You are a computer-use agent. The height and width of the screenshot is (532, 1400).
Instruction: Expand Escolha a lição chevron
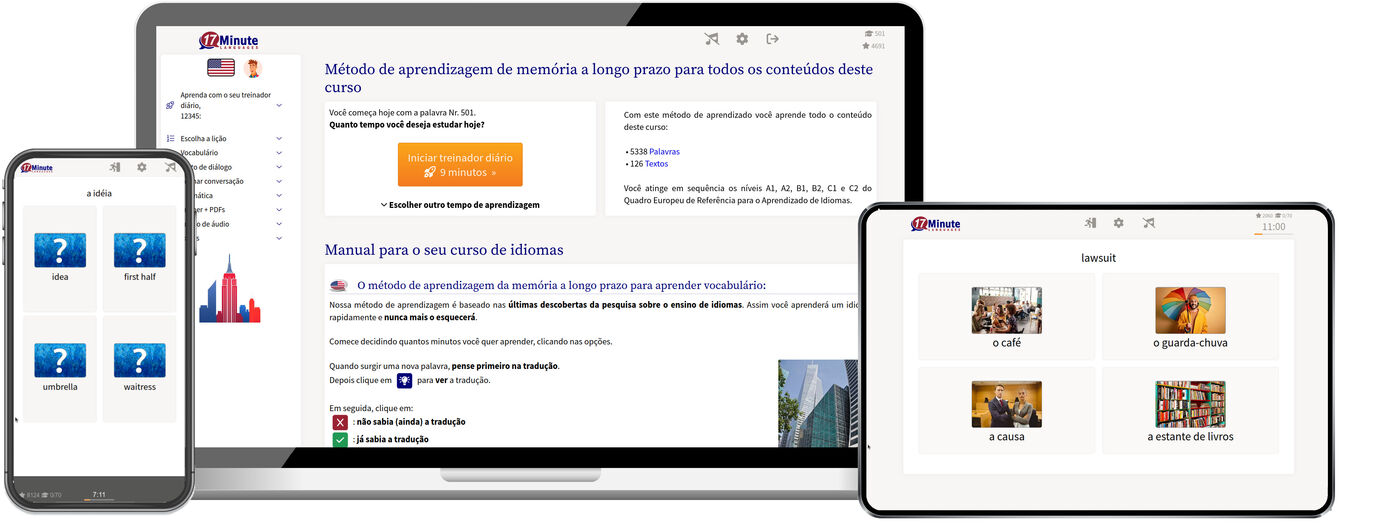279,138
